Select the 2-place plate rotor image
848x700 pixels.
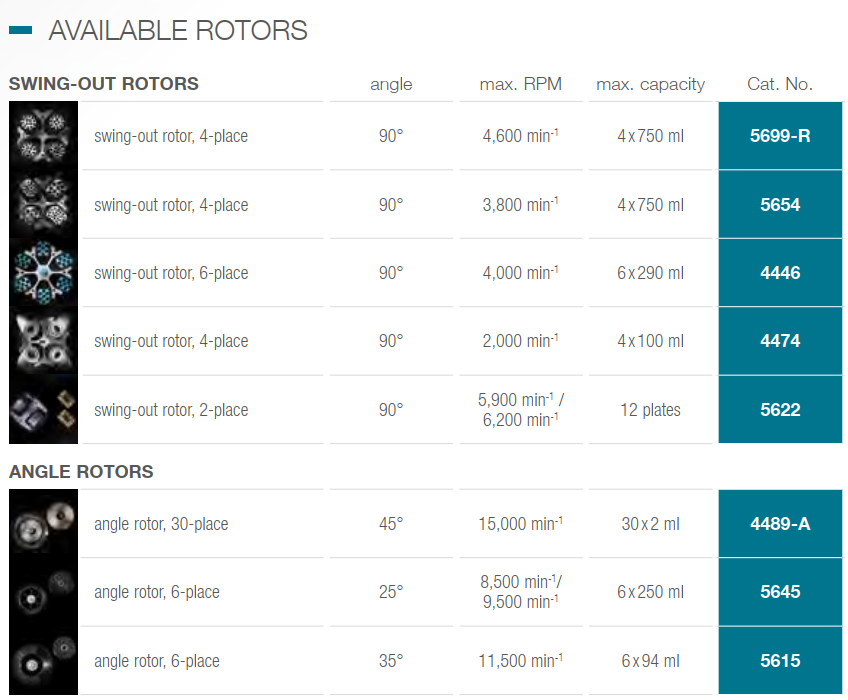coord(44,410)
